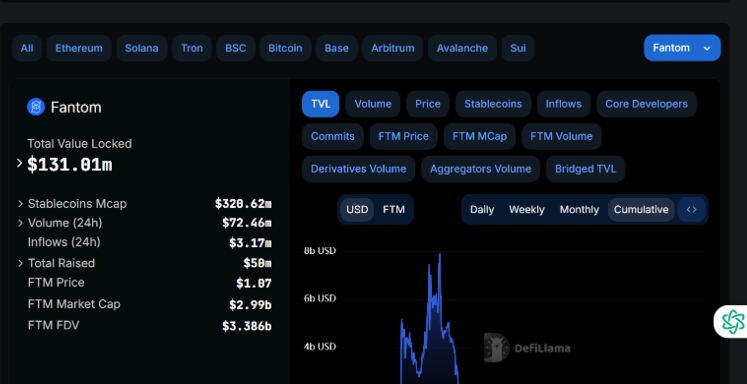Select the Sui chain tab
The image size is (747, 384).
tap(518, 48)
